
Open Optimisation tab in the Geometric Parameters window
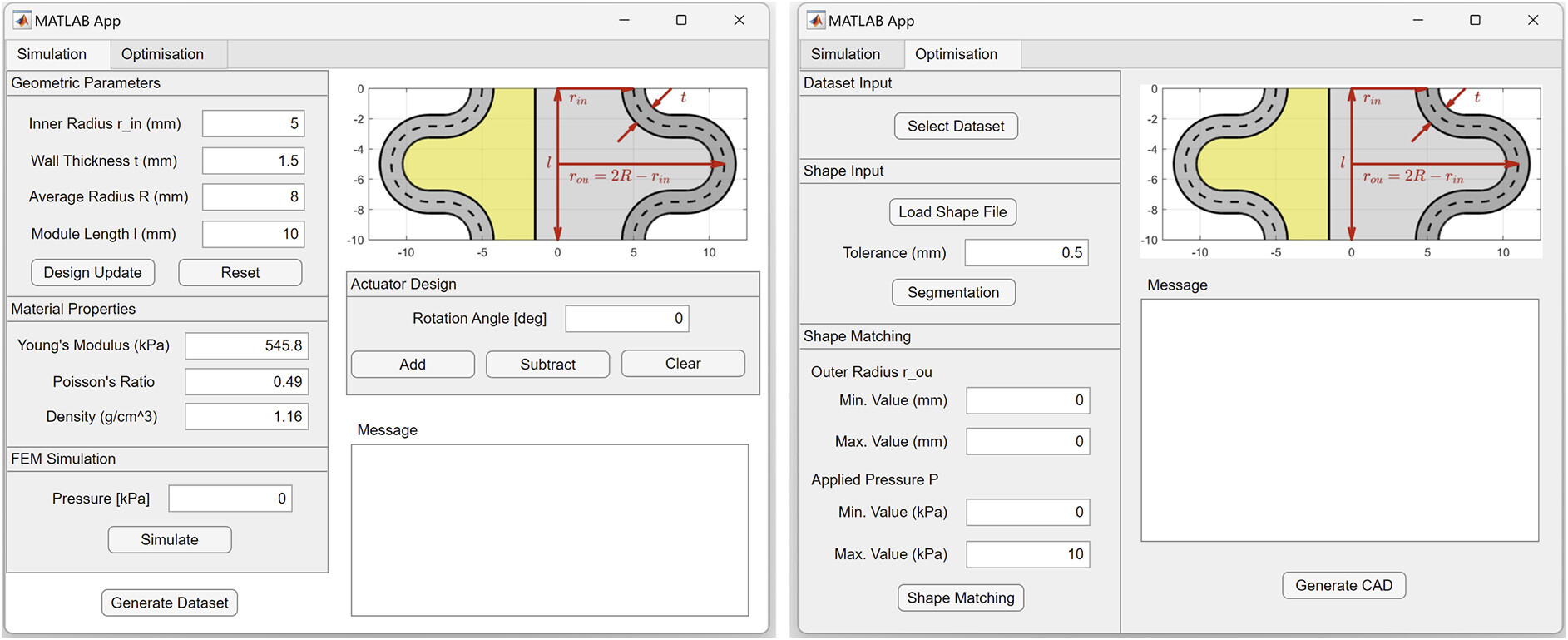coord(162,54)
